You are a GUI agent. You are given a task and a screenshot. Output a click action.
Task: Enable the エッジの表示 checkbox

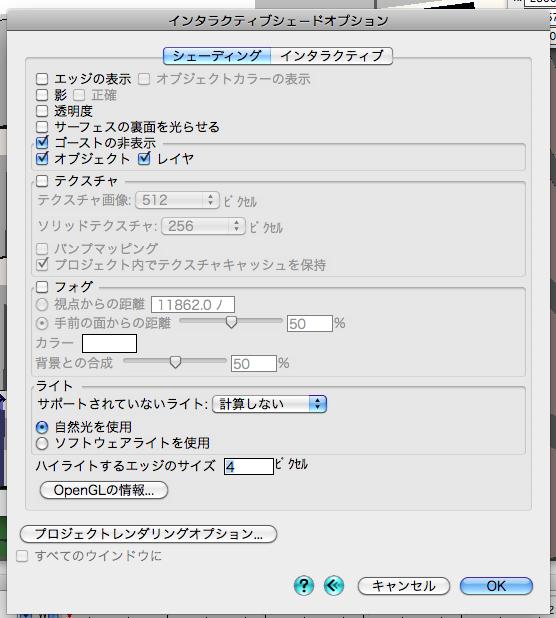tap(42, 79)
